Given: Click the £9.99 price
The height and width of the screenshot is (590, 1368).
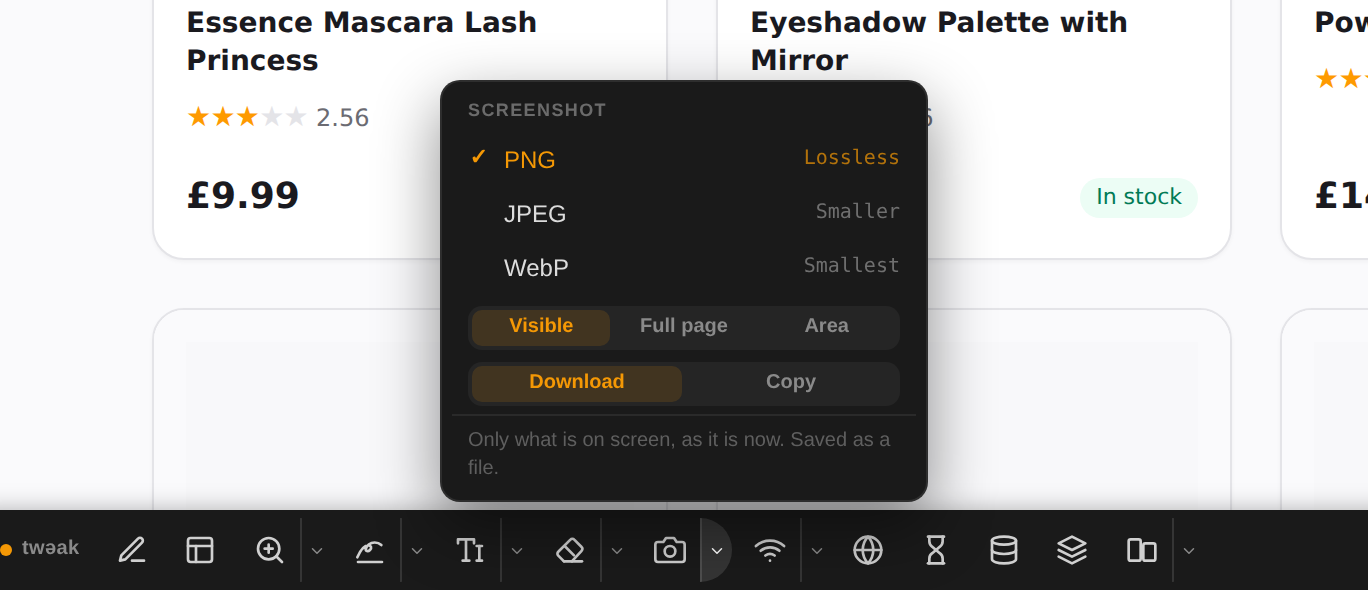Looking at the screenshot, I should tap(243, 195).
